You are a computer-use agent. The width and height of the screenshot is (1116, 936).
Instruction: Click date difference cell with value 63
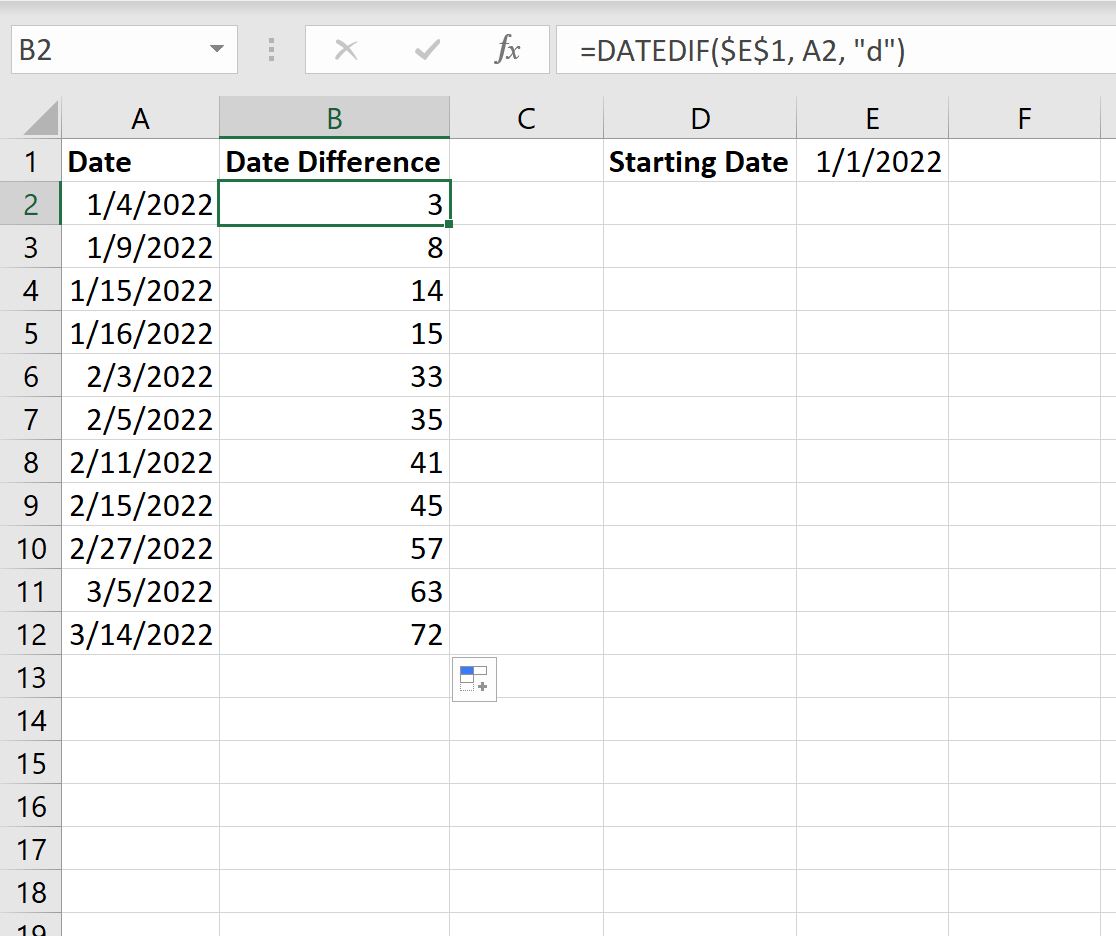click(x=335, y=591)
